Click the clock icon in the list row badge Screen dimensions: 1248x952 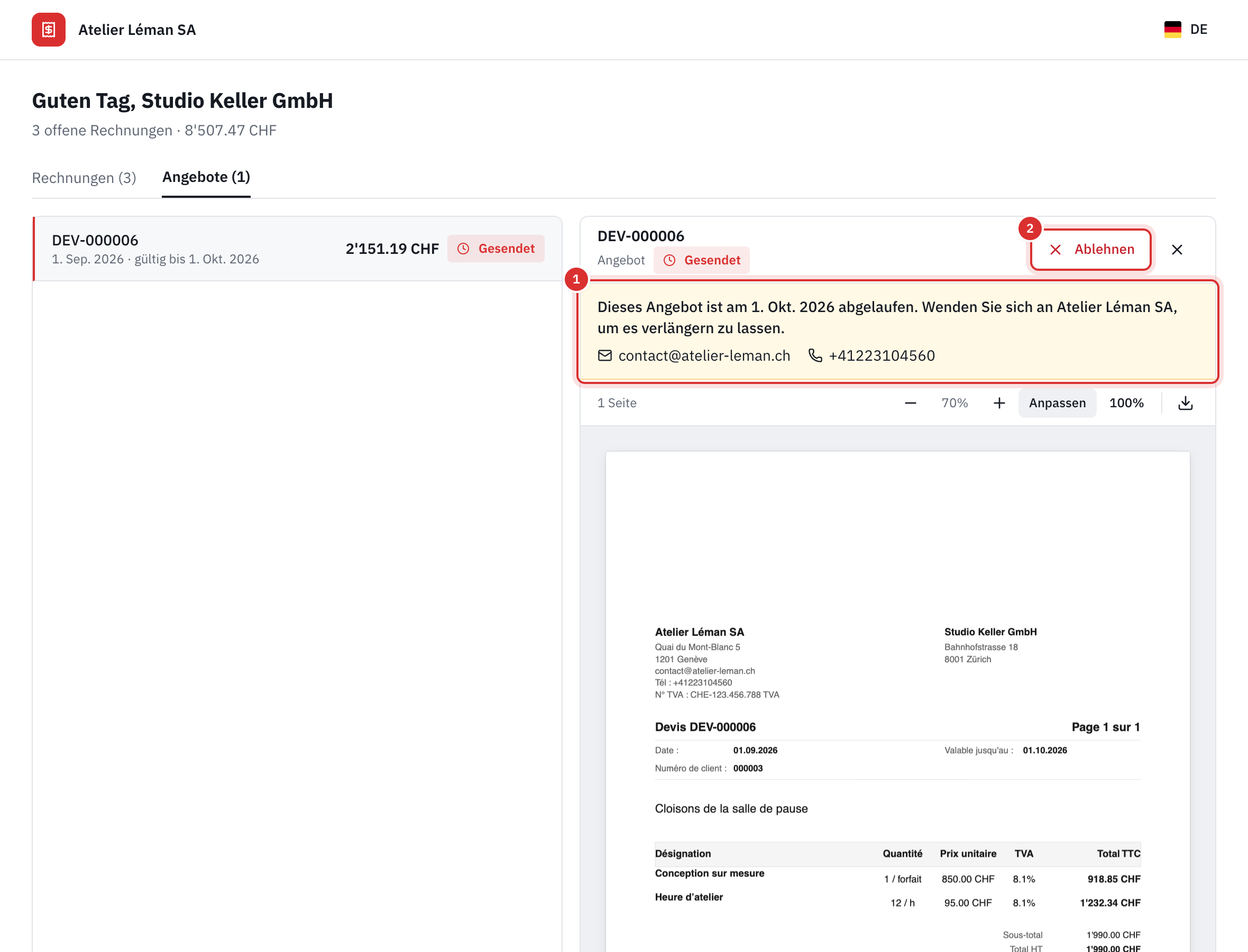463,249
